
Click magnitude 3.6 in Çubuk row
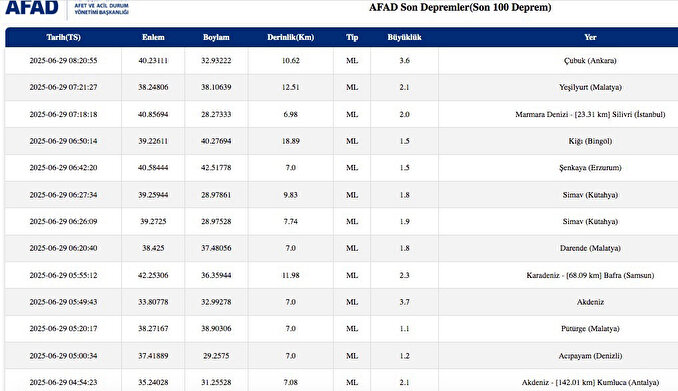pyautogui.click(x=404, y=61)
